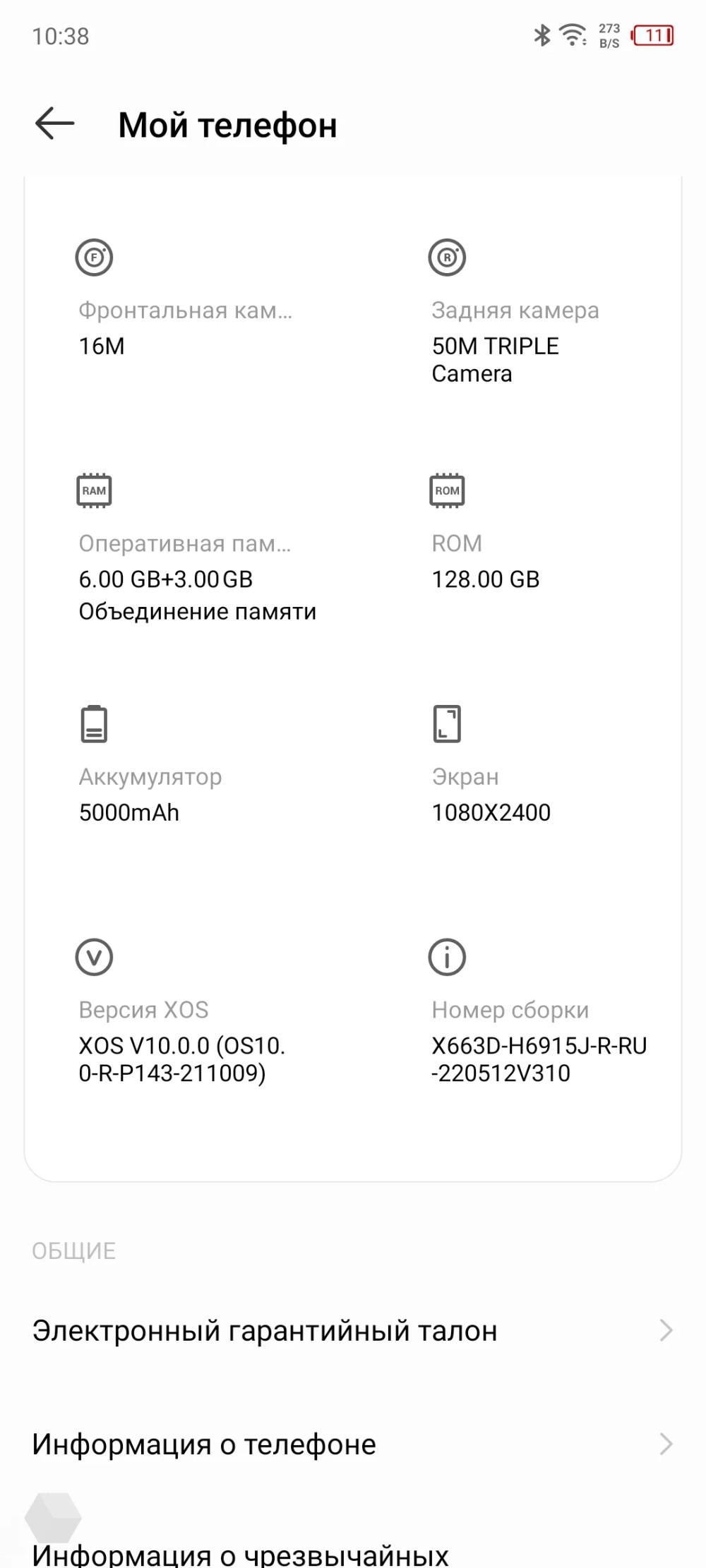Tap the XOS version V icon
Screen dimensions: 706x1568
(x=94, y=957)
